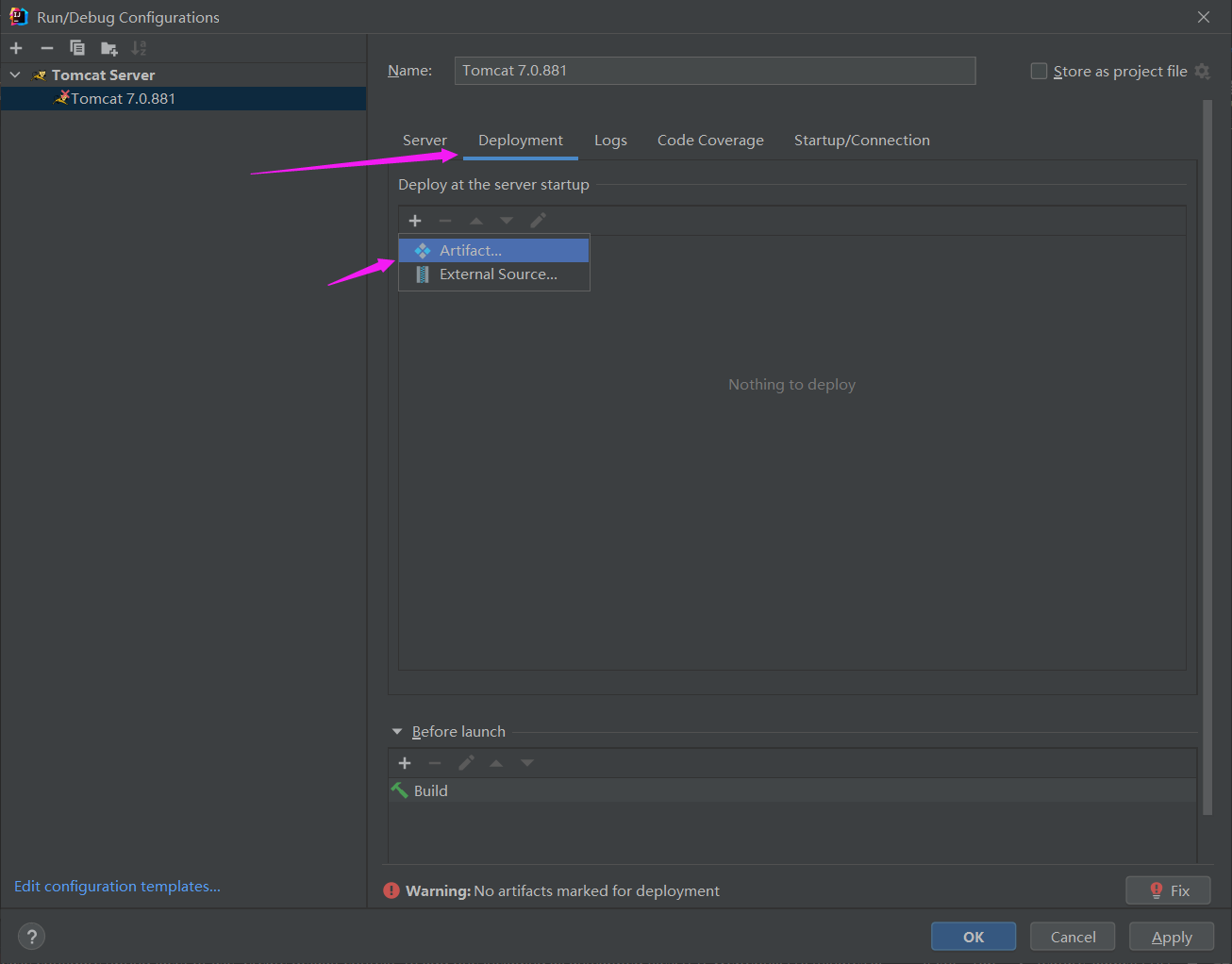Remove the selected run configuration

point(47,48)
